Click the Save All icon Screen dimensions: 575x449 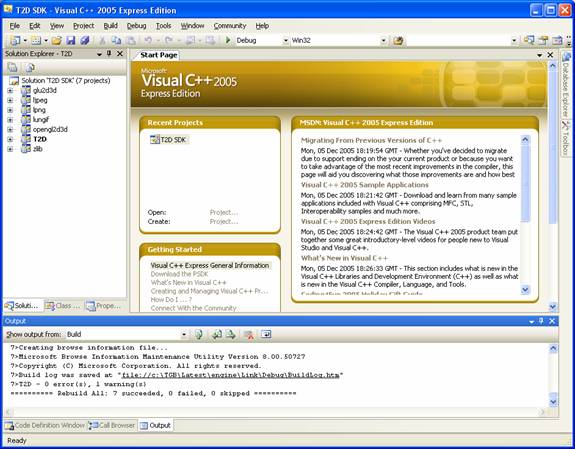85,40
